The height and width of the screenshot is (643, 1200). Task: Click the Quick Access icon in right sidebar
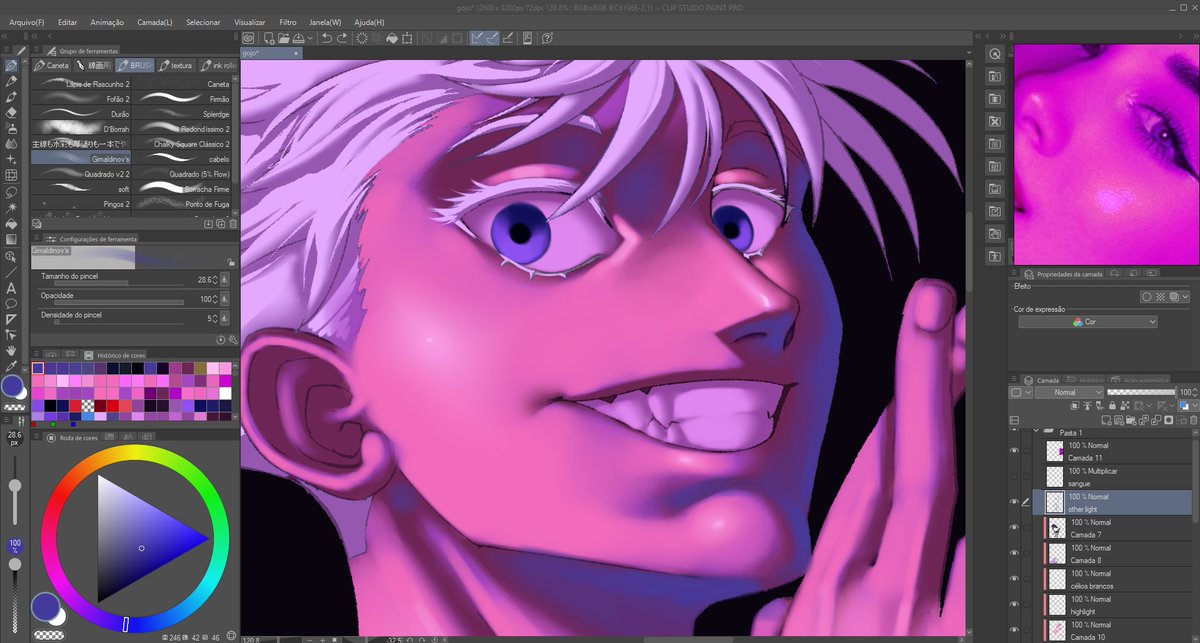tap(995, 53)
